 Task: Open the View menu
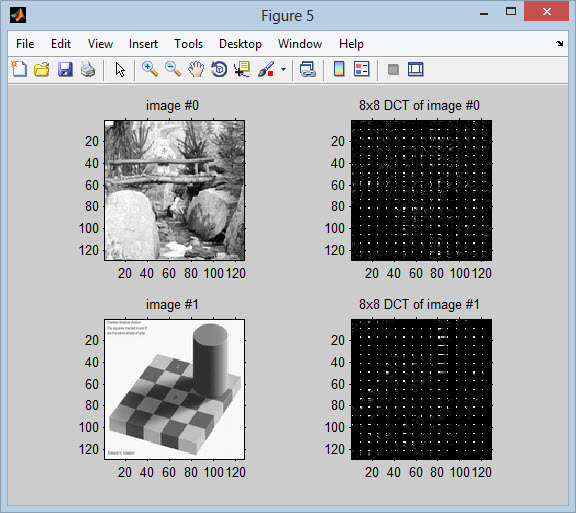(100, 44)
